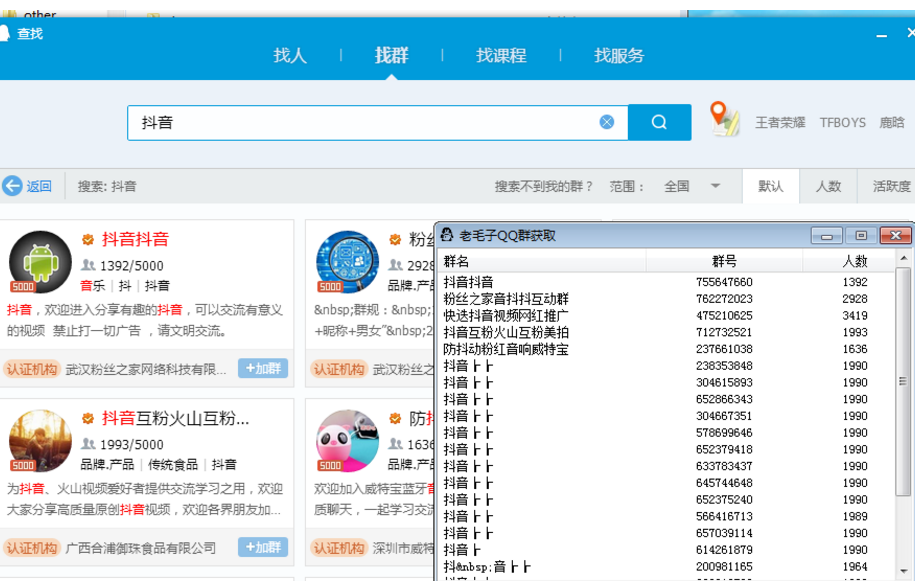The image size is (915, 581).
Task: Click the 搜索不到我的群? link
Action: (543, 186)
